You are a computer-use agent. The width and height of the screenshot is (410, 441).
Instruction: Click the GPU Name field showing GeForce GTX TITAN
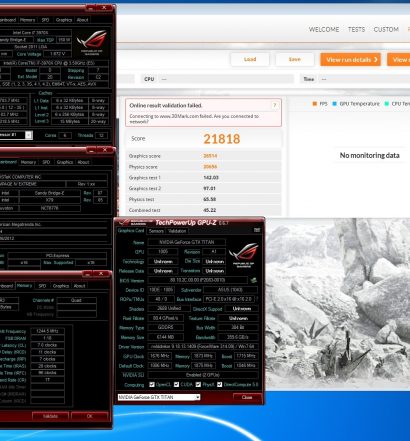click(x=186, y=242)
